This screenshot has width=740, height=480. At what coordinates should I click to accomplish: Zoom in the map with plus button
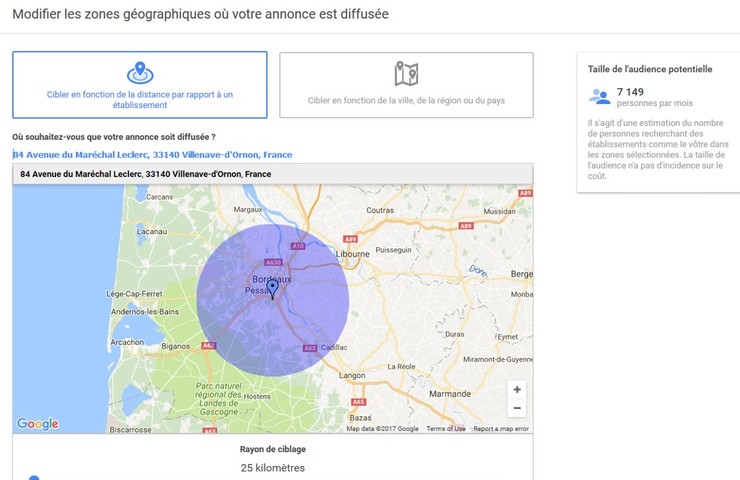coord(517,389)
